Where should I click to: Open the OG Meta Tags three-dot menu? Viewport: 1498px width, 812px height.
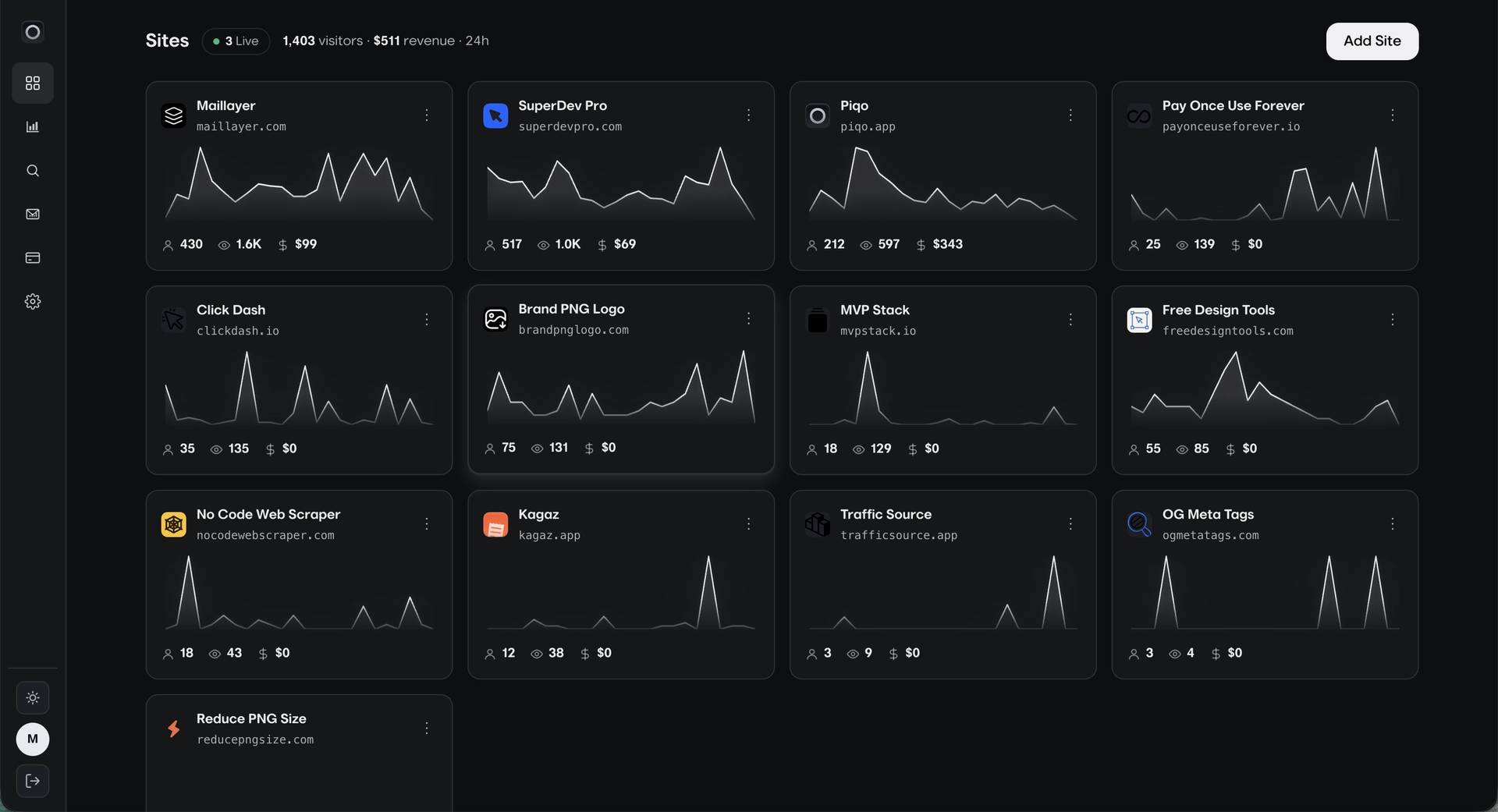tap(1393, 524)
